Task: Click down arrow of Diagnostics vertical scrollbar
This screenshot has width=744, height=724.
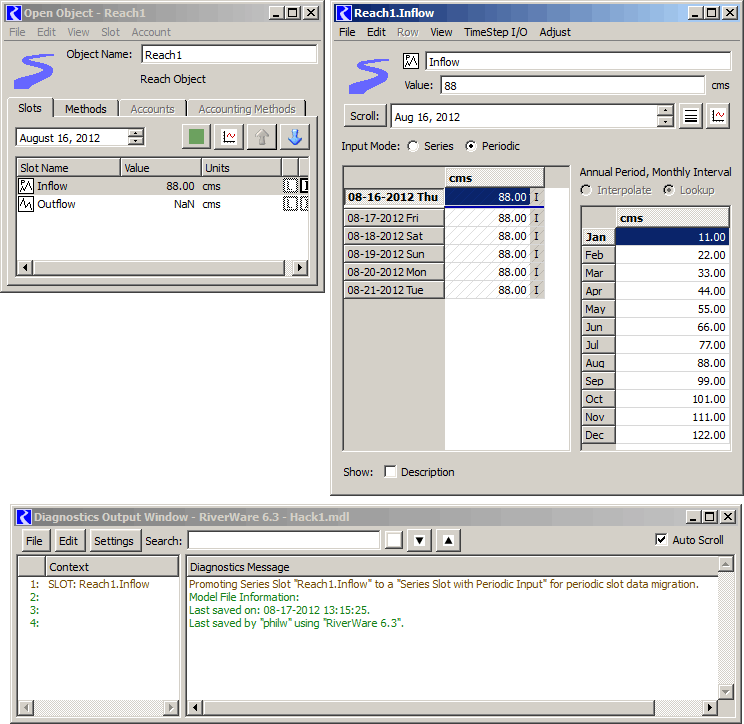Action: pyautogui.click(x=726, y=692)
